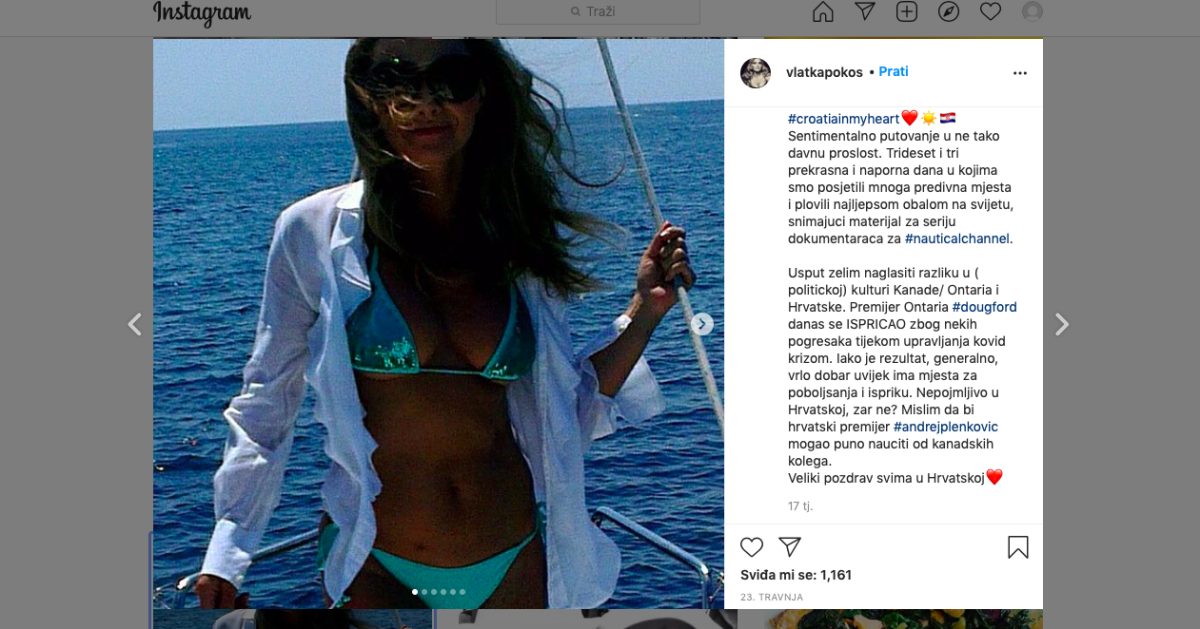Open profile avatar in top bar
This screenshot has height=629, width=1200.
tap(1032, 11)
